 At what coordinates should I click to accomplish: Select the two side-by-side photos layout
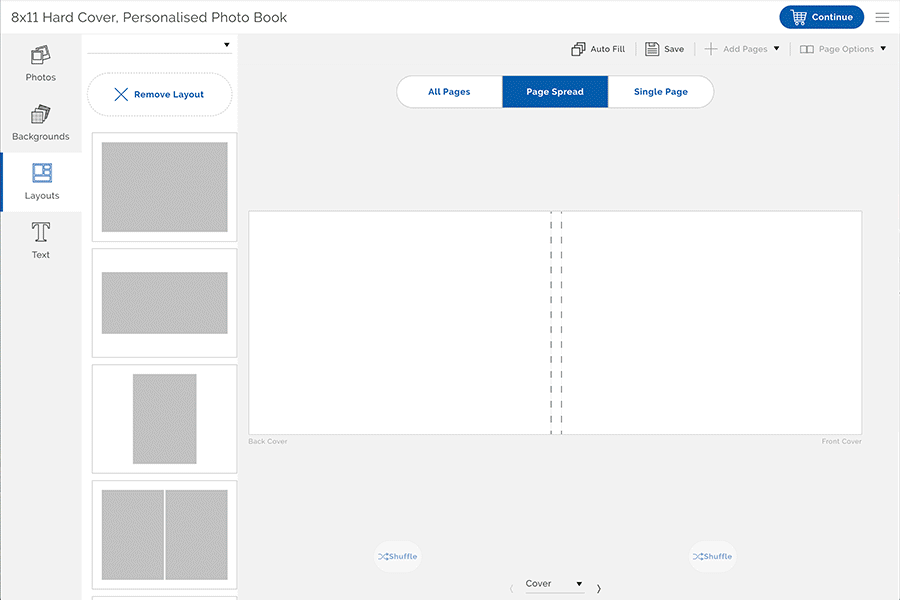coord(165,535)
